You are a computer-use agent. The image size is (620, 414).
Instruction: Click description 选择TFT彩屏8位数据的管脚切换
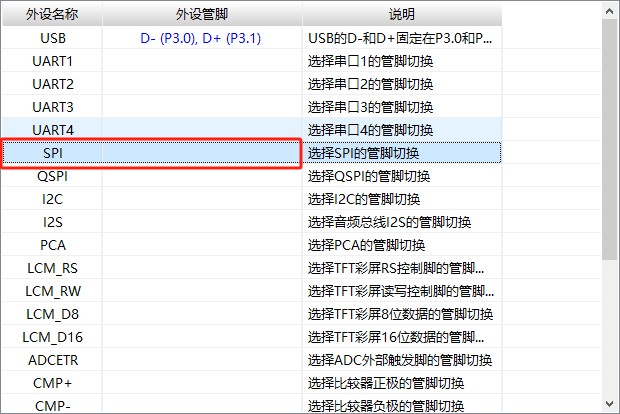(400, 314)
